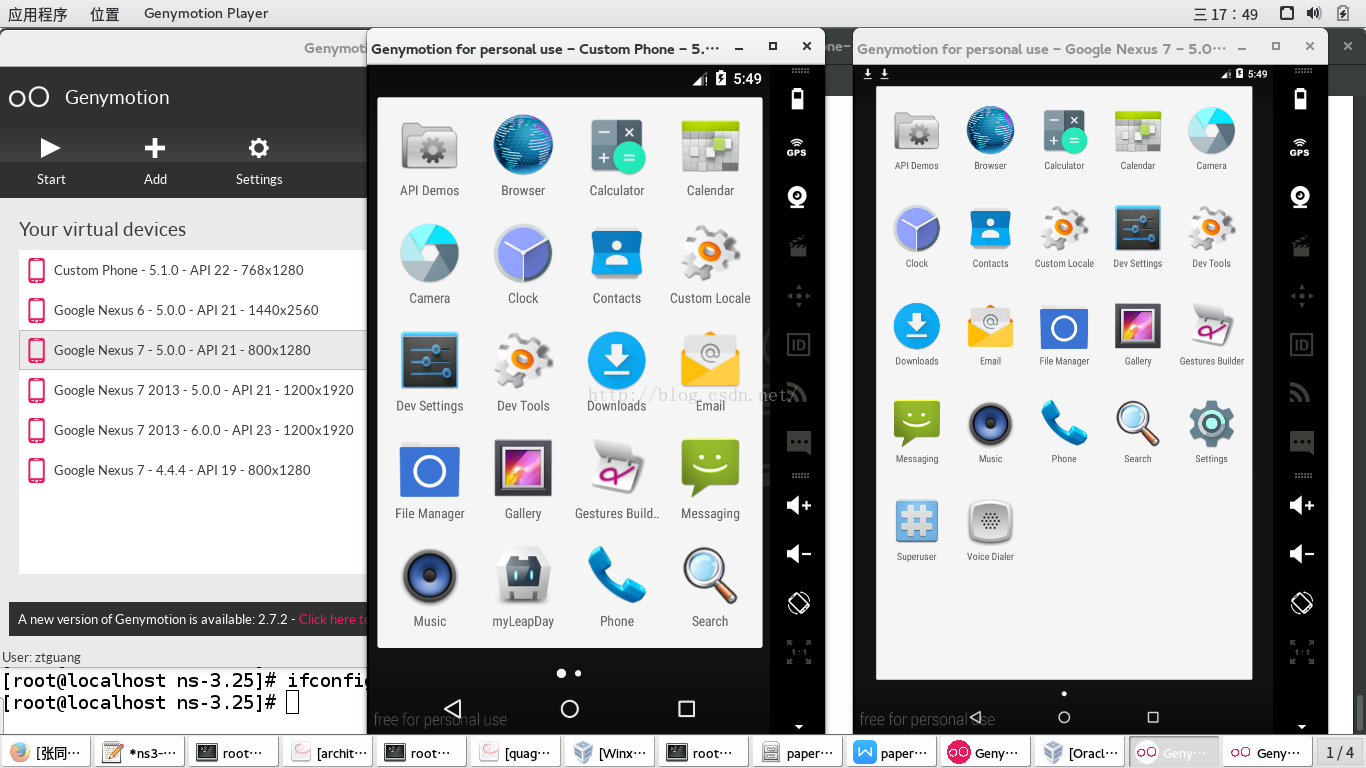
Task: Tap Recents button on Custom Phone
Action: coord(686,708)
